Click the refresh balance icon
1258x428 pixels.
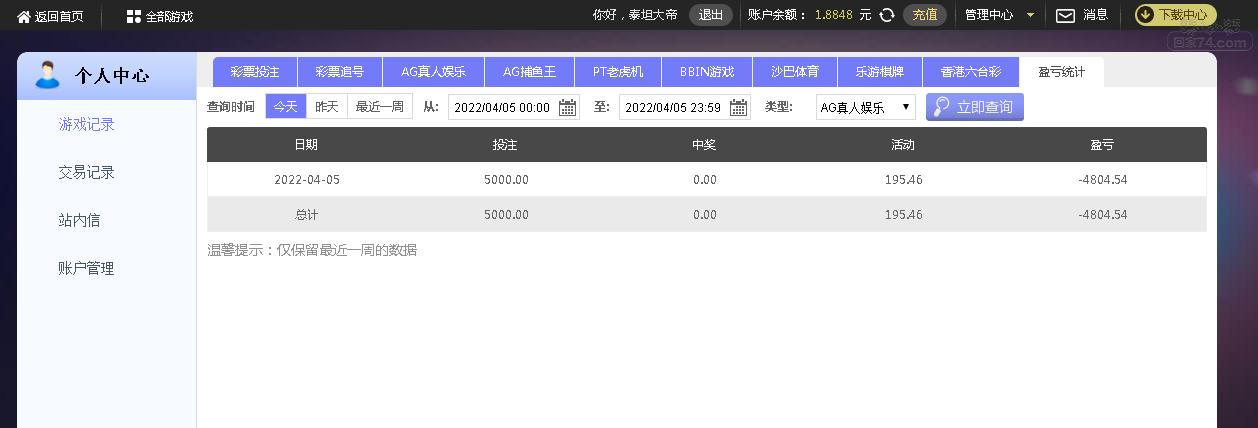(886, 15)
